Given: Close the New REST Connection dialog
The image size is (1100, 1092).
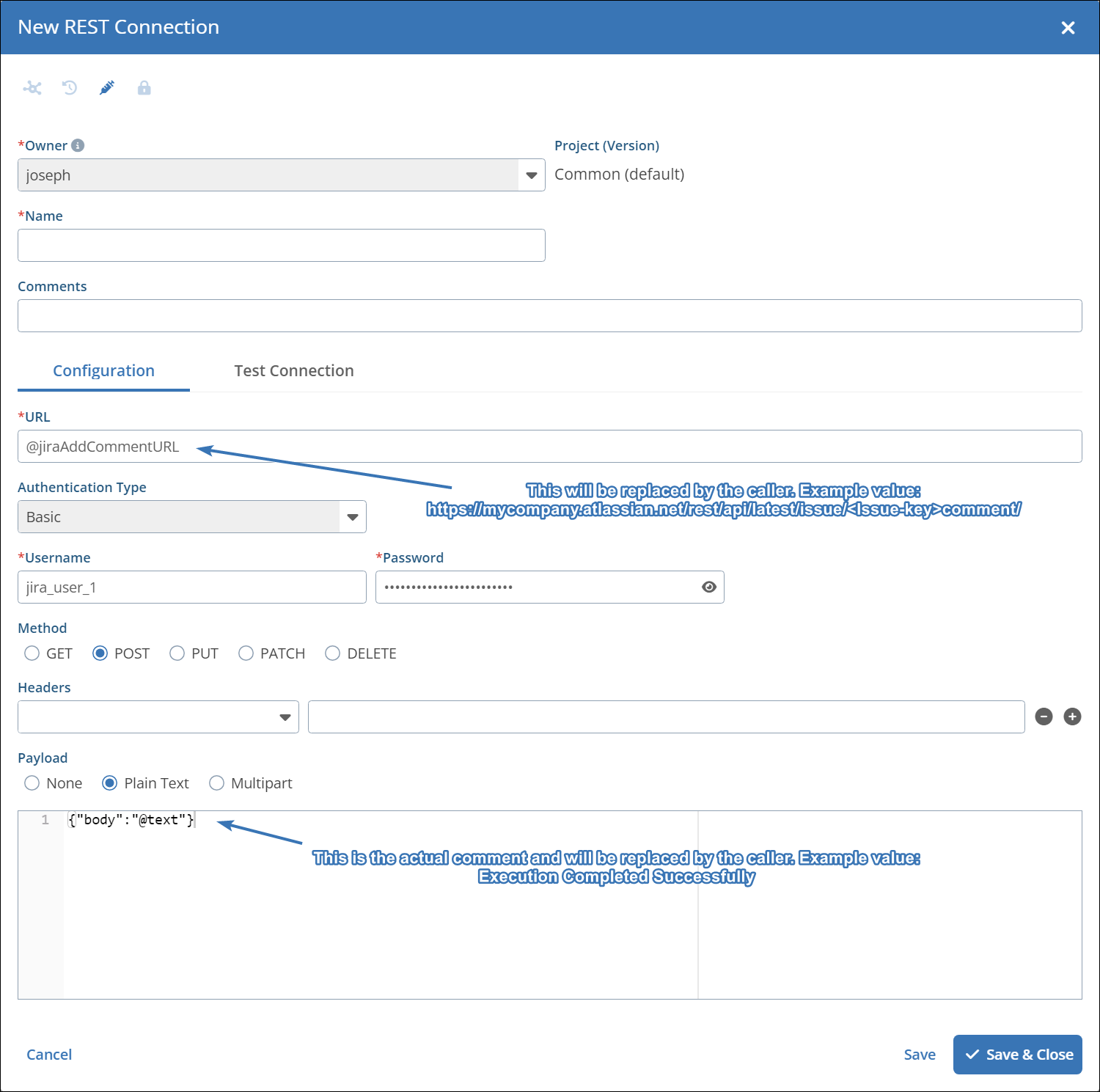Looking at the screenshot, I should pyautogui.click(x=1068, y=28).
